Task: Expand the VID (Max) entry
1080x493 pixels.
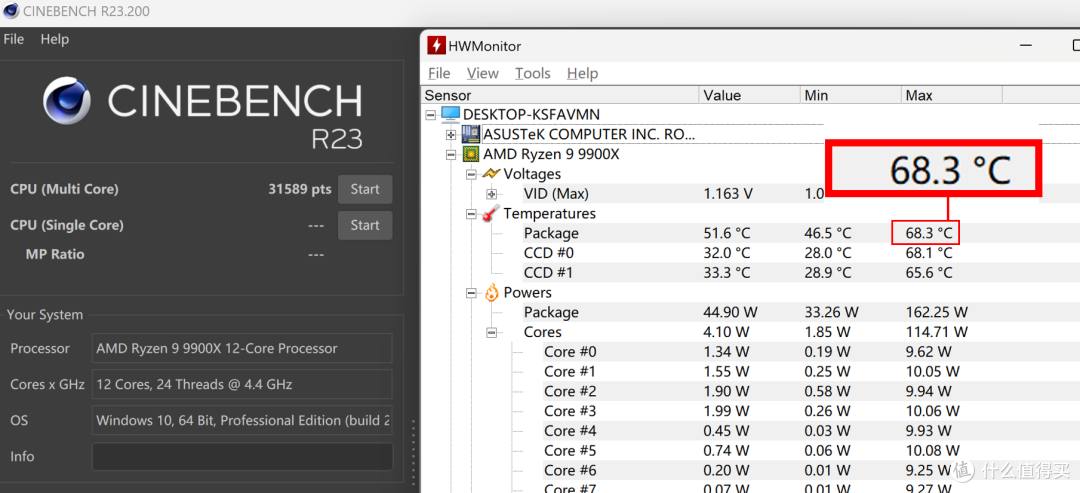Action: pyautogui.click(x=491, y=194)
